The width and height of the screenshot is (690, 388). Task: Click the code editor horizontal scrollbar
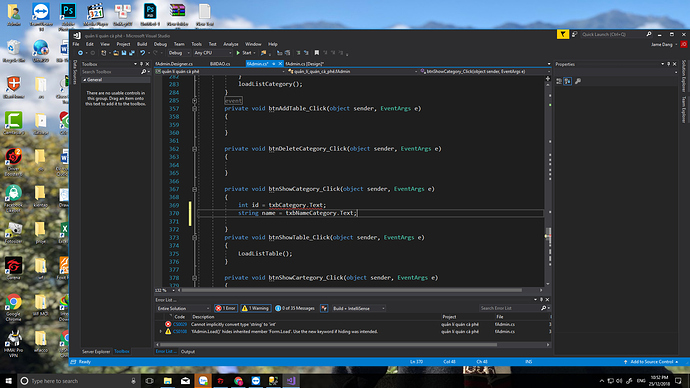tap(352, 290)
